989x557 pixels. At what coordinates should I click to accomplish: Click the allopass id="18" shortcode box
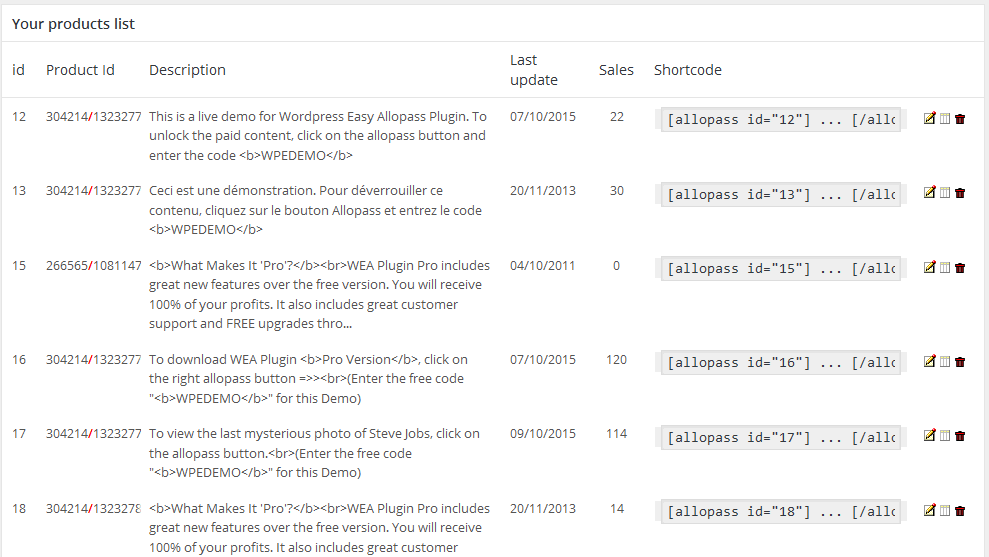coord(781,512)
